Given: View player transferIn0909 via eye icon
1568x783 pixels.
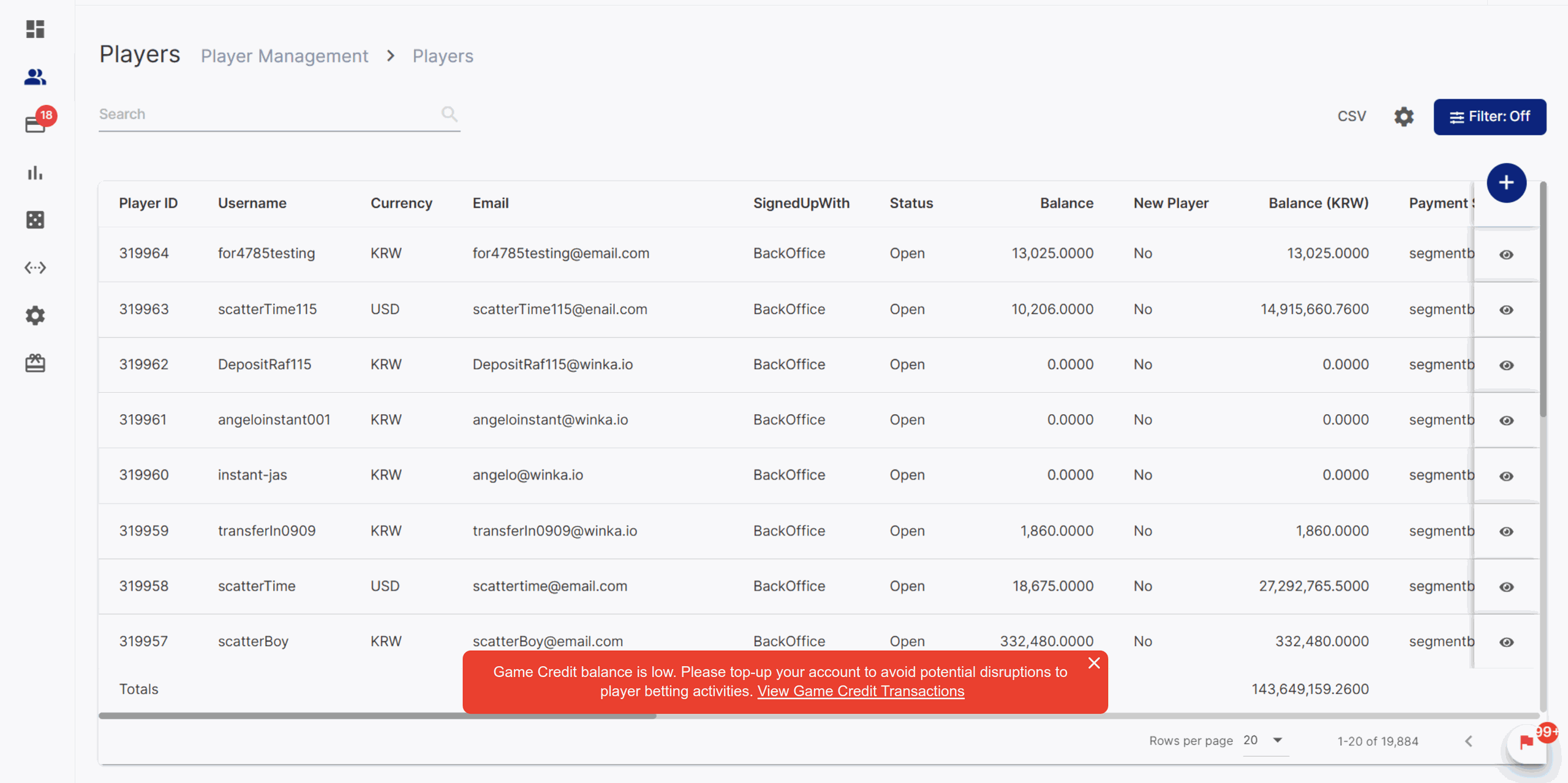Looking at the screenshot, I should pos(1507,531).
